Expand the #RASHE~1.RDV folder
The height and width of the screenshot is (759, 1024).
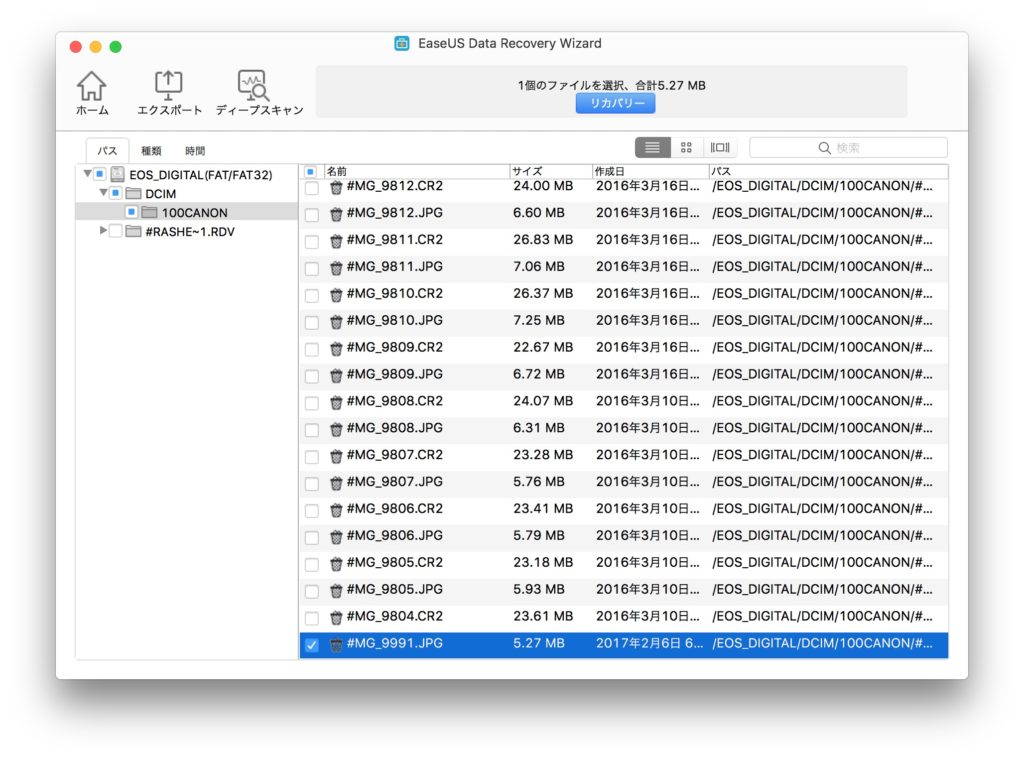103,231
